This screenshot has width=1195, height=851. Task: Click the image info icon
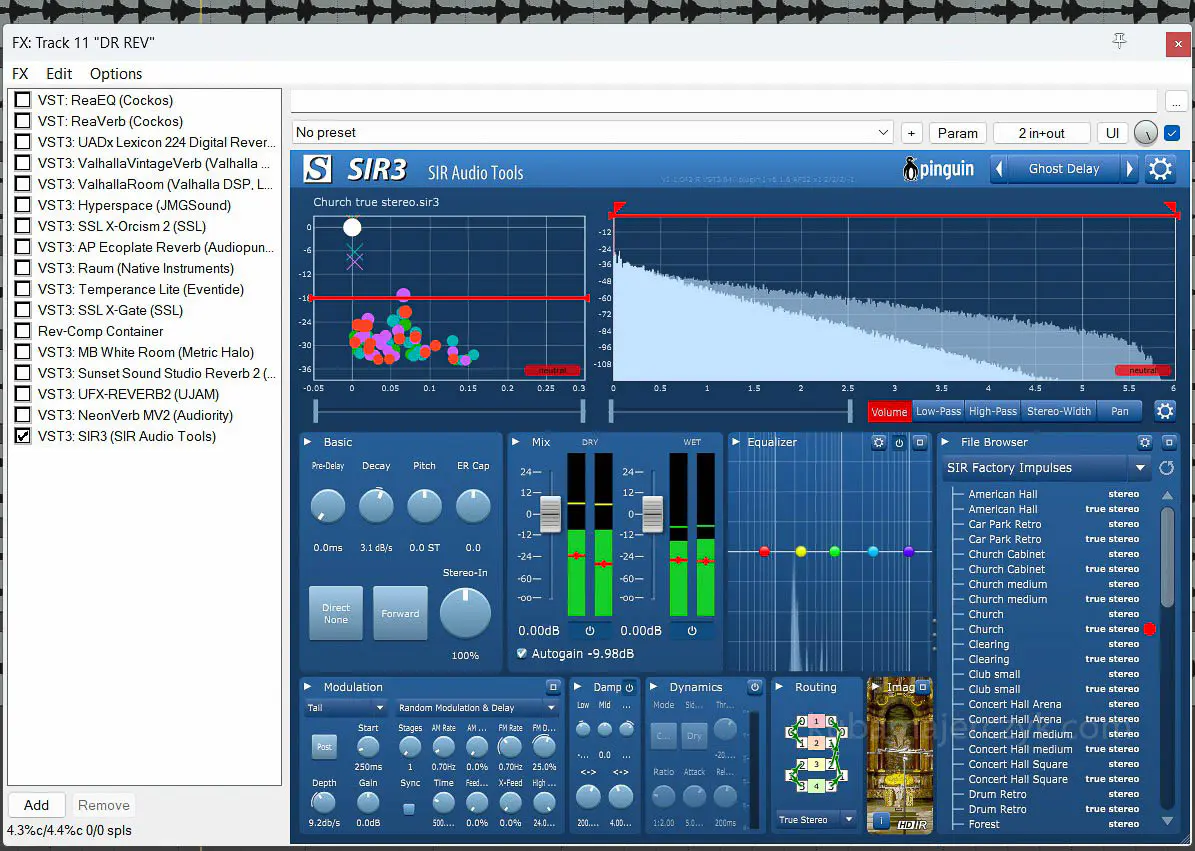(881, 821)
